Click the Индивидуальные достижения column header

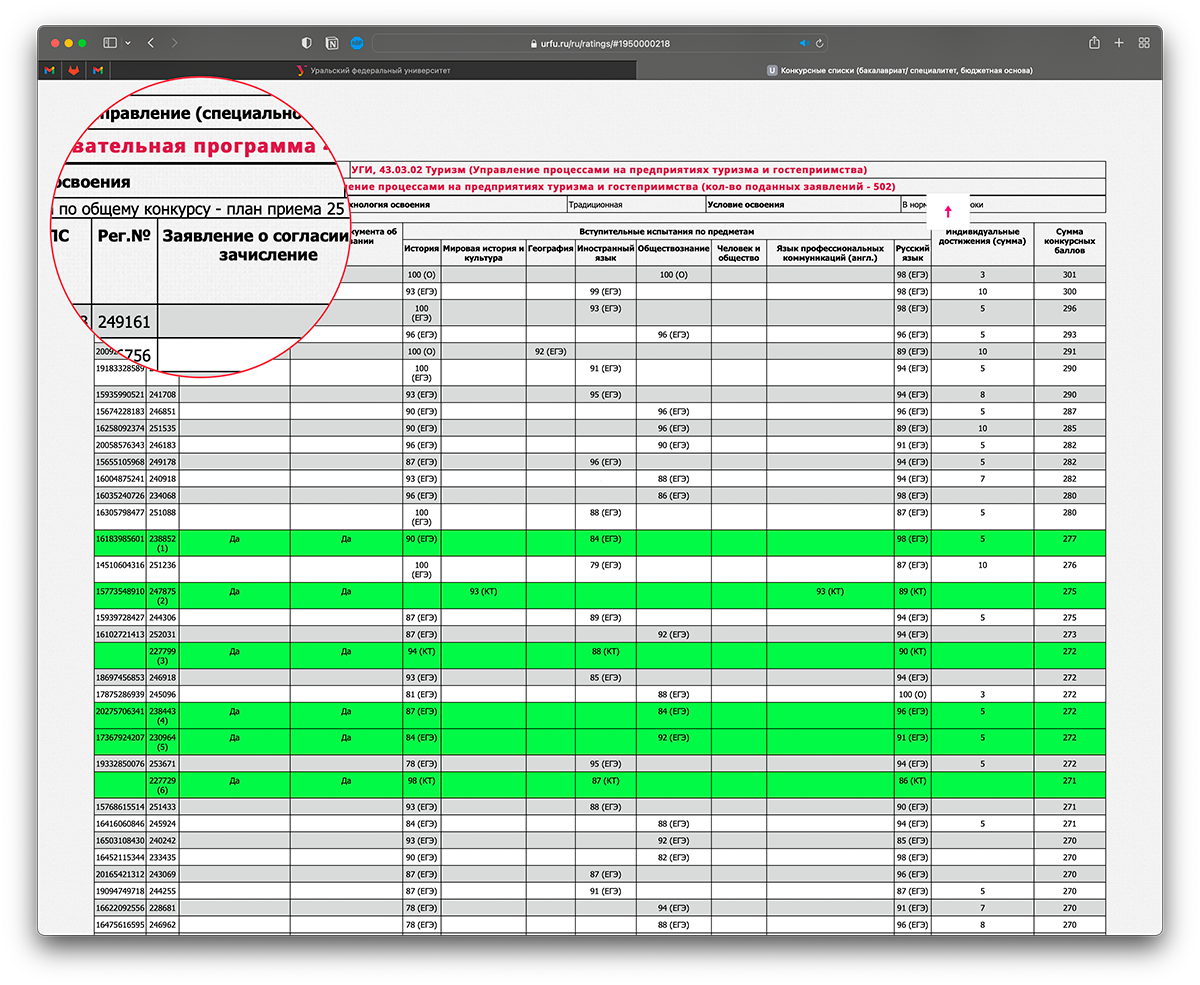[x=982, y=242]
